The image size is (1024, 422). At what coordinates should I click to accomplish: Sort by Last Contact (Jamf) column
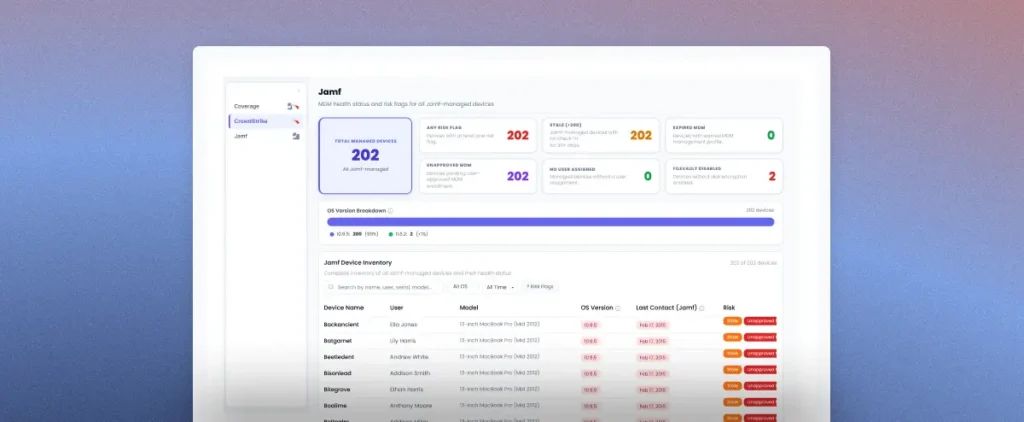coord(666,308)
